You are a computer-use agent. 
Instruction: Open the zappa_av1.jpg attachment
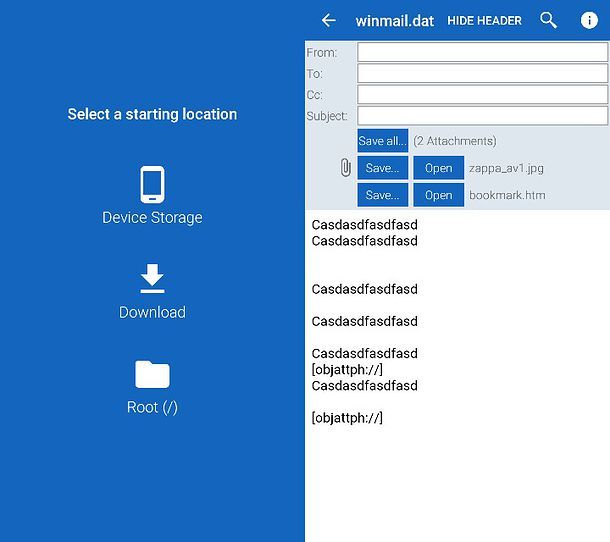pos(438,168)
